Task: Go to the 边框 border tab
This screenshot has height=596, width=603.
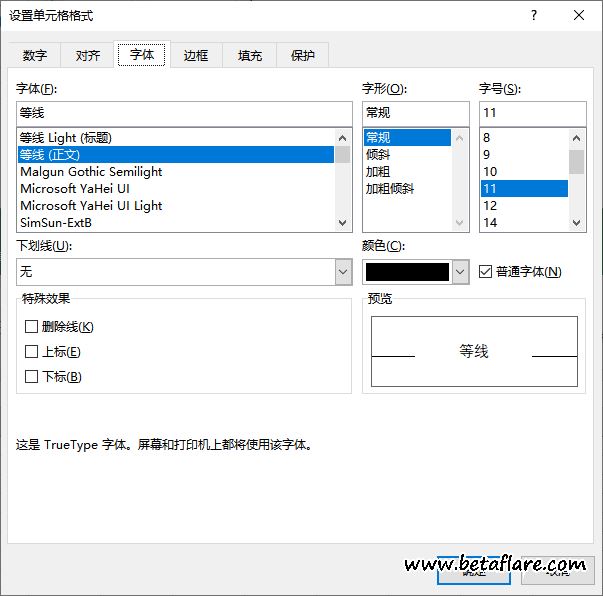Action: [196, 56]
